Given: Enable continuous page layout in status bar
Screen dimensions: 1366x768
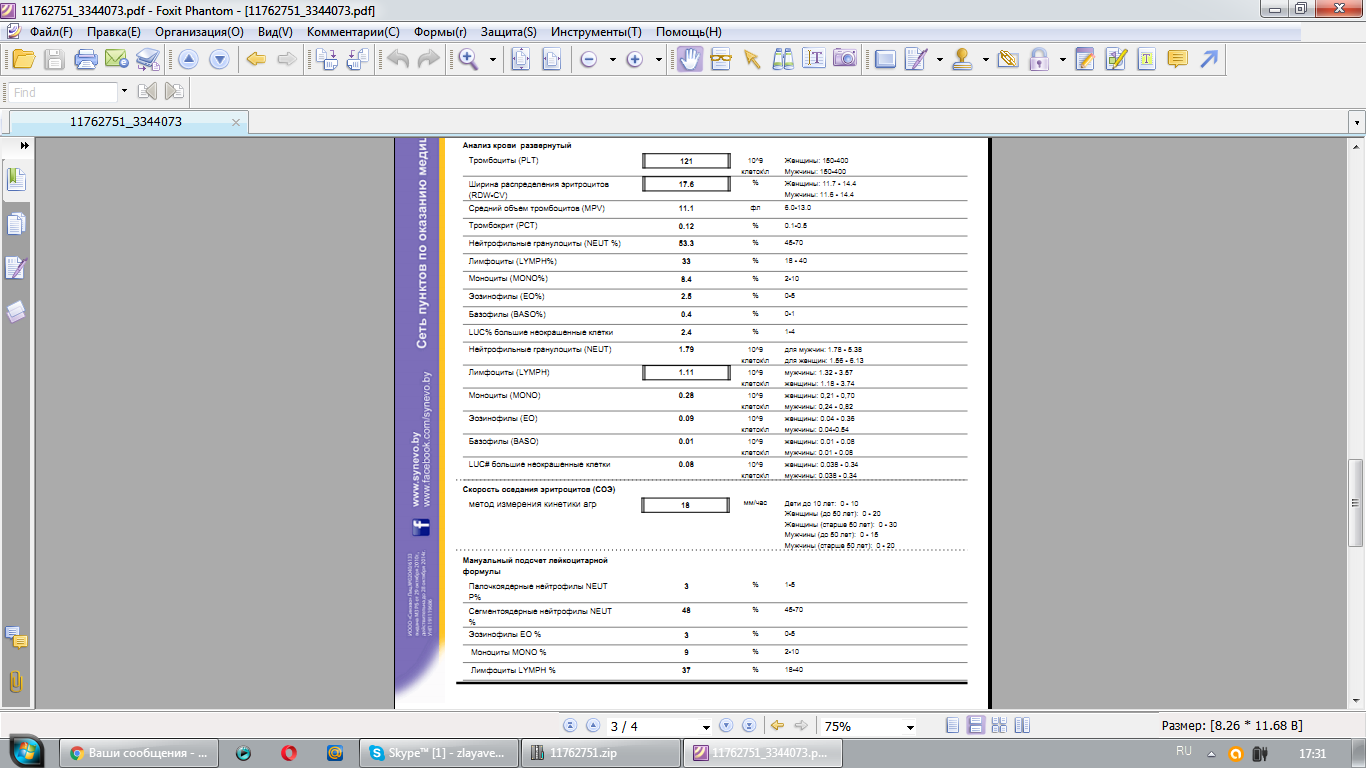Looking at the screenshot, I should (975, 726).
